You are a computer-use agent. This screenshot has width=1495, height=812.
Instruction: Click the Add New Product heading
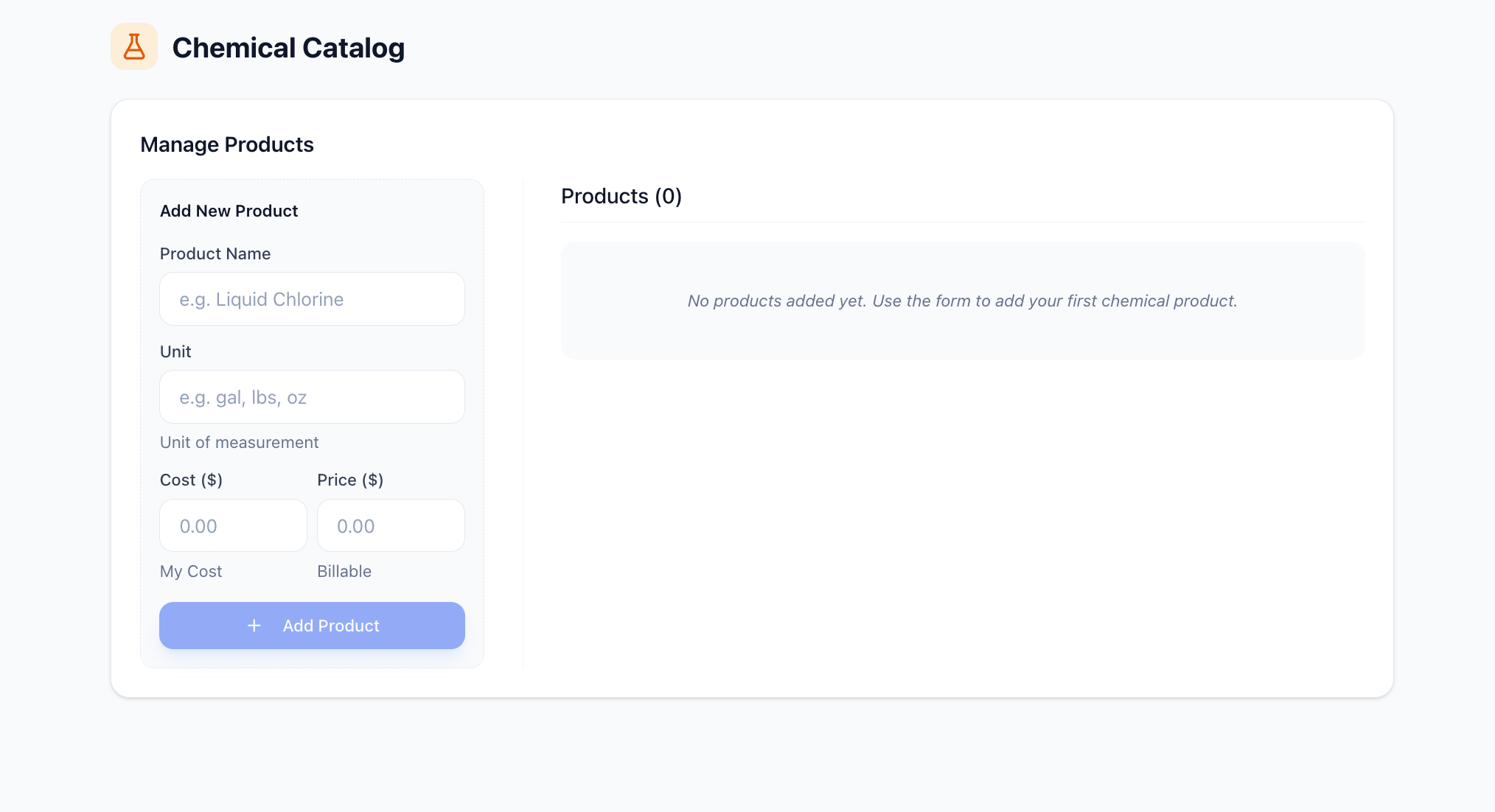[x=229, y=211]
